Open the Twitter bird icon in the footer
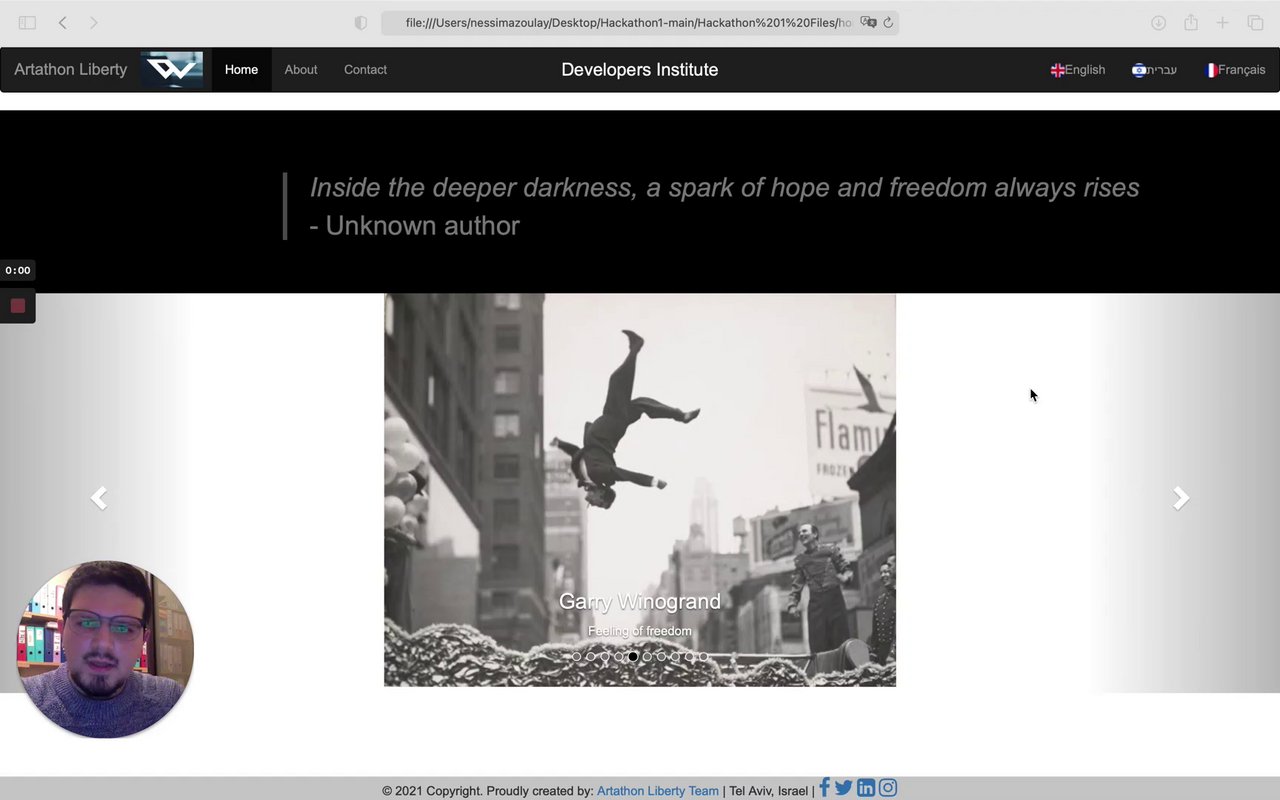The image size is (1280, 800). pos(844,788)
